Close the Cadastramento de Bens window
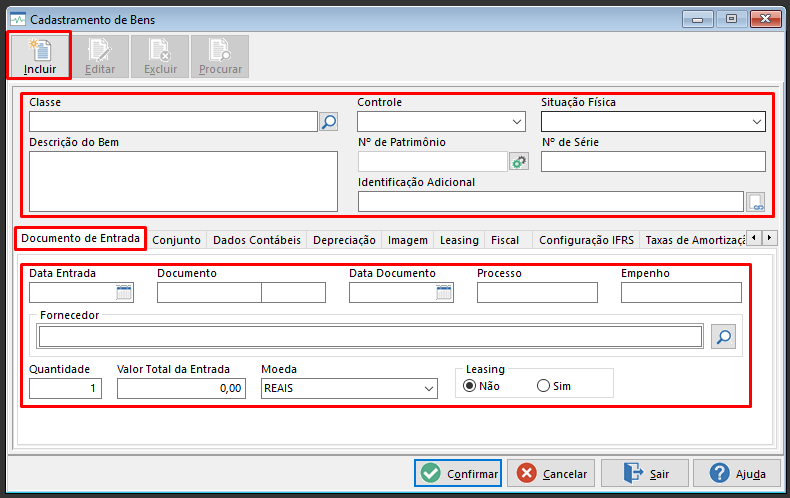Image resolution: width=790 pixels, height=498 pixels. [765, 20]
